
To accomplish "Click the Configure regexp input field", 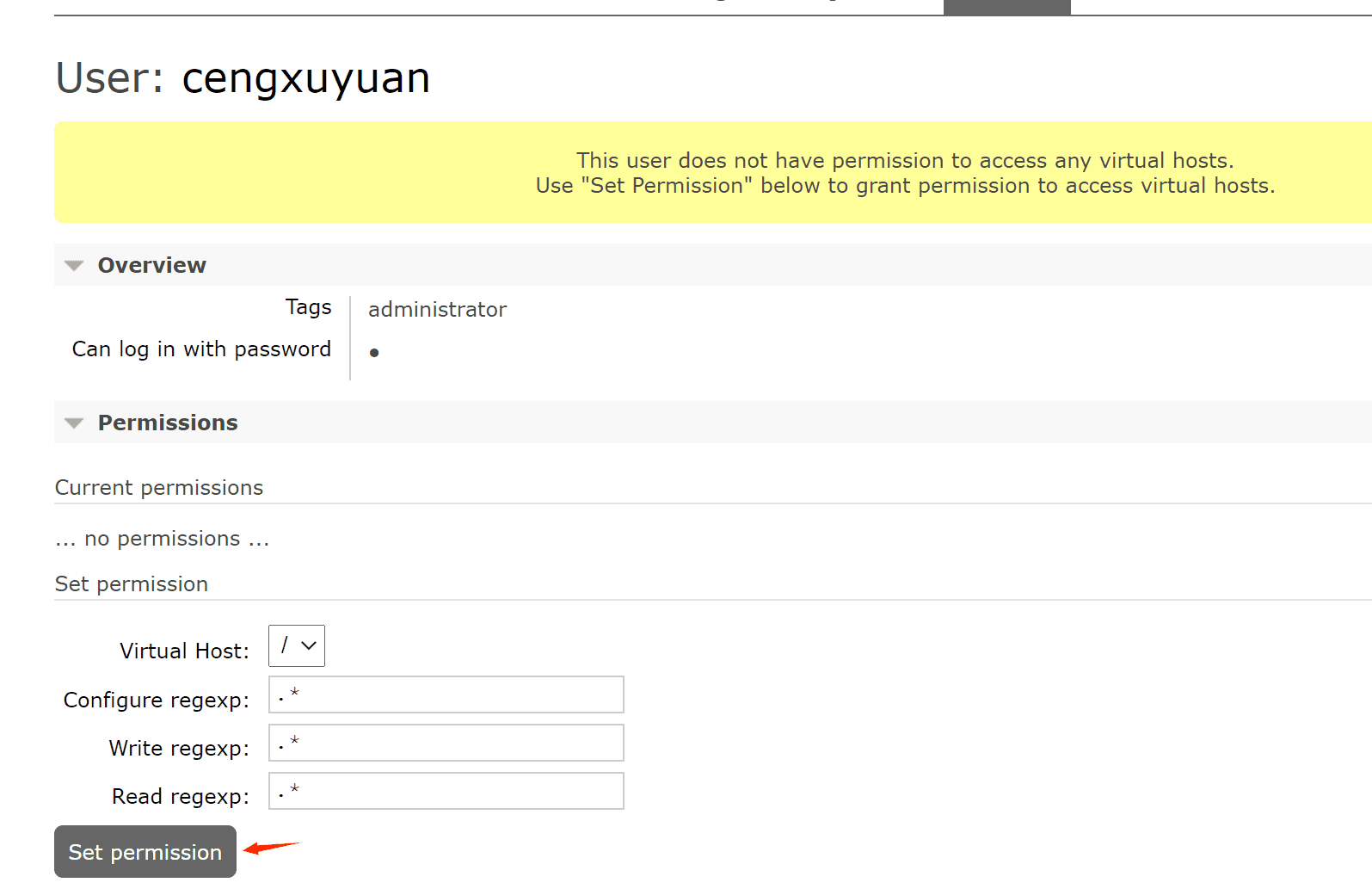I will click(x=446, y=695).
